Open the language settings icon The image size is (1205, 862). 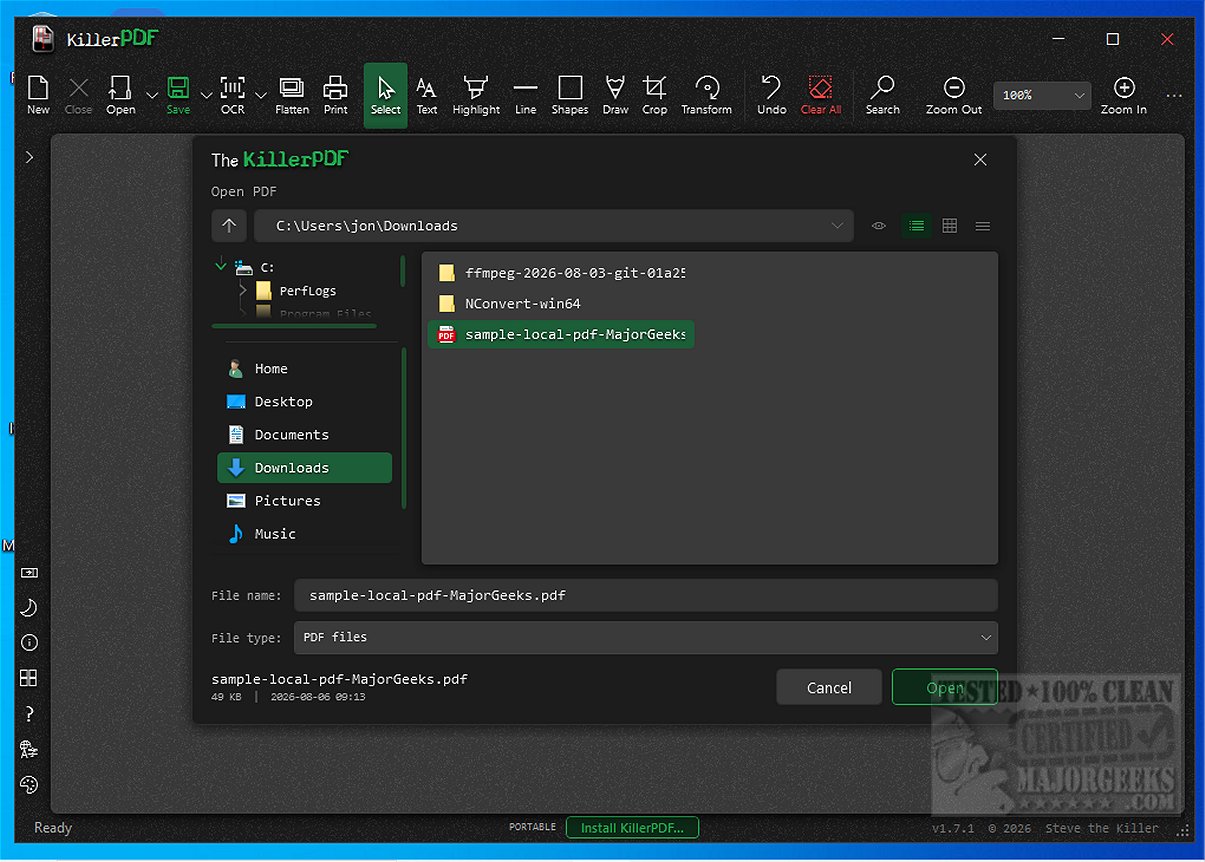[x=29, y=749]
